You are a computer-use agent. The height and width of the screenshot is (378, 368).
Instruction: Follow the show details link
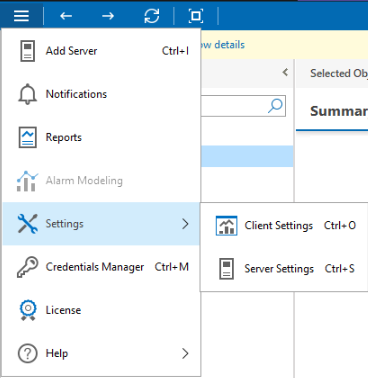click(x=223, y=45)
